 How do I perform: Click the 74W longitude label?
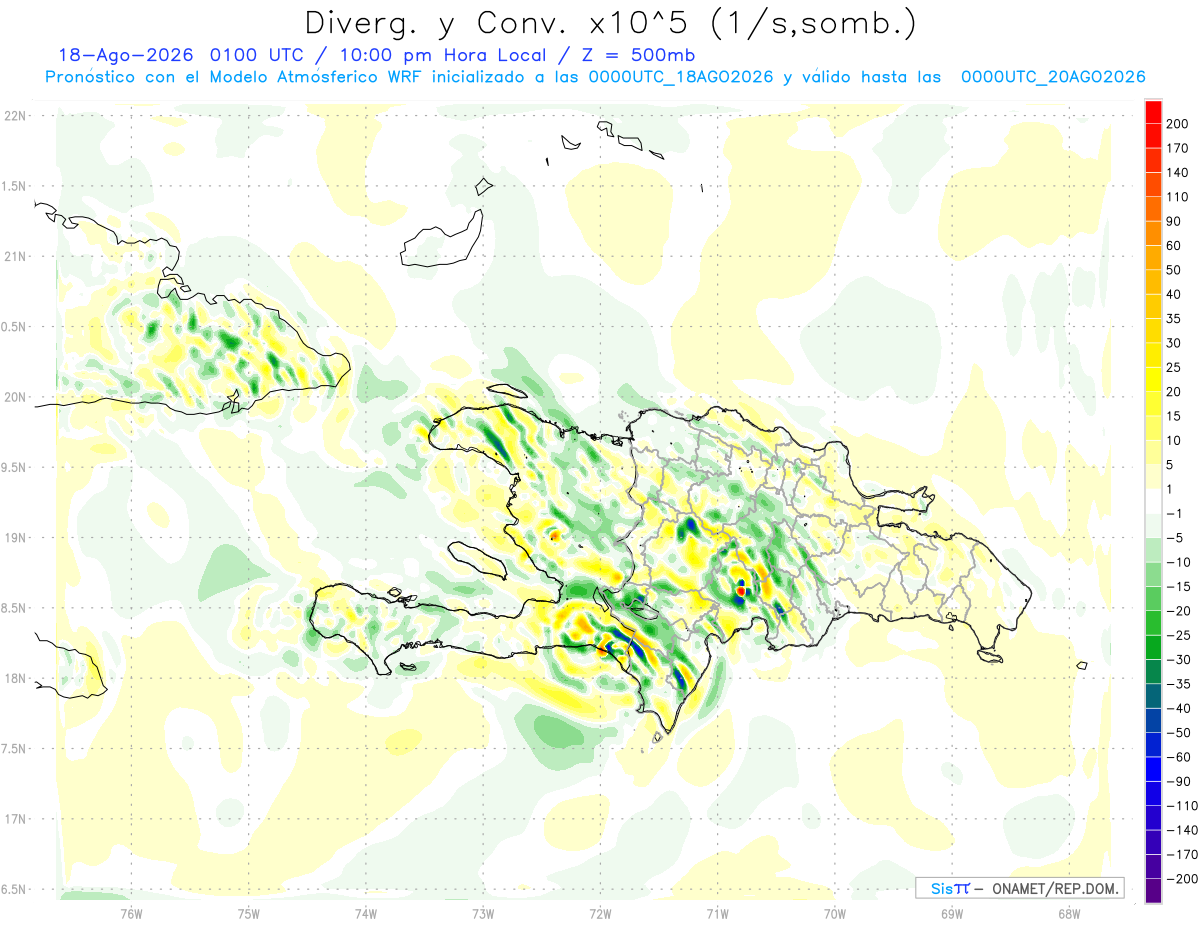point(366,913)
